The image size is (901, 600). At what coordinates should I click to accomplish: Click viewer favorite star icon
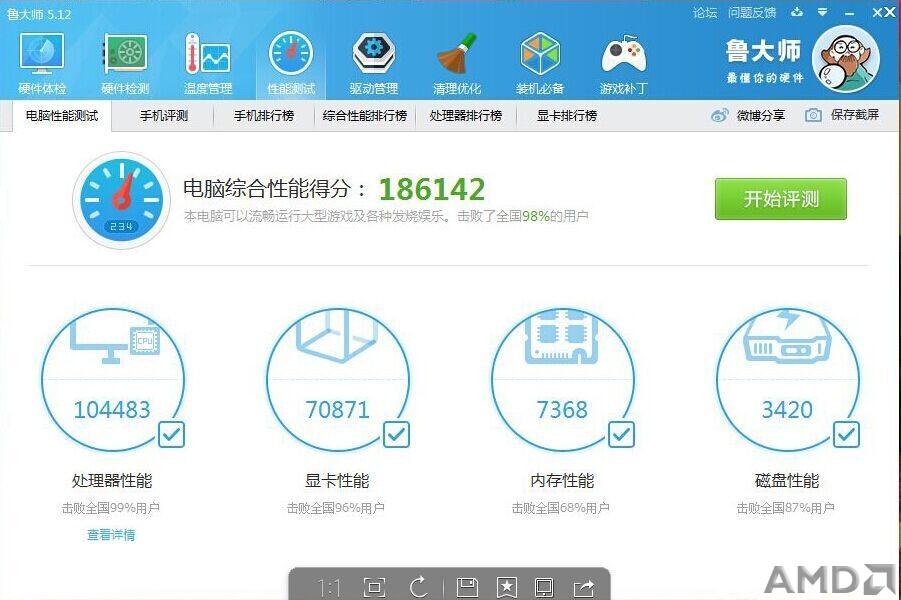pos(506,587)
